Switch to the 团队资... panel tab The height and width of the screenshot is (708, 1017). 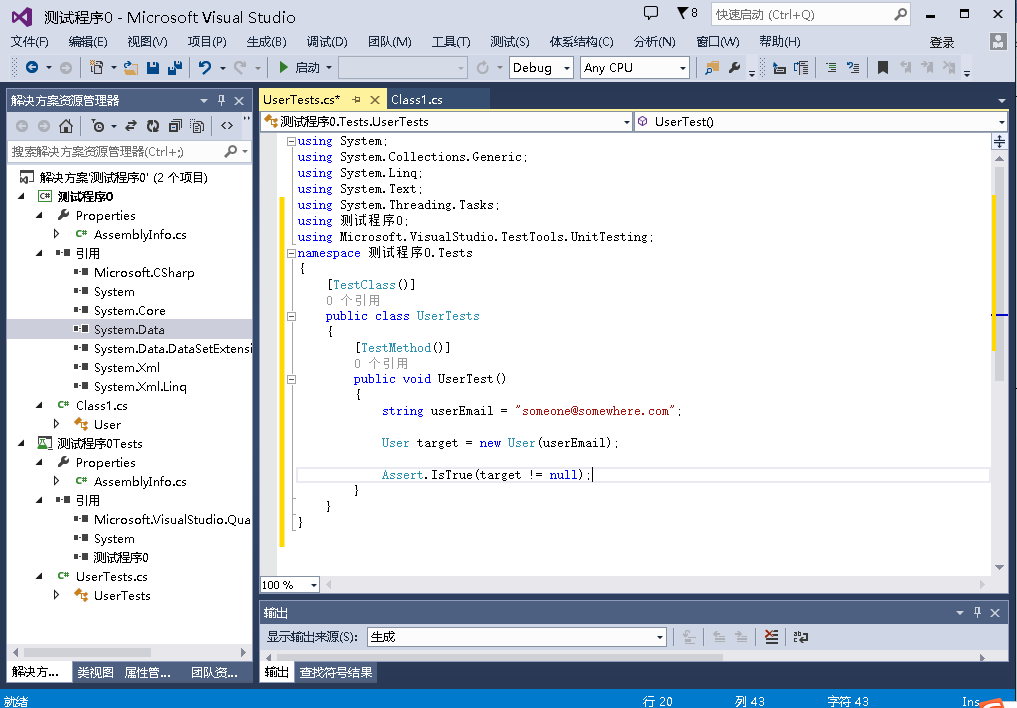click(214, 672)
